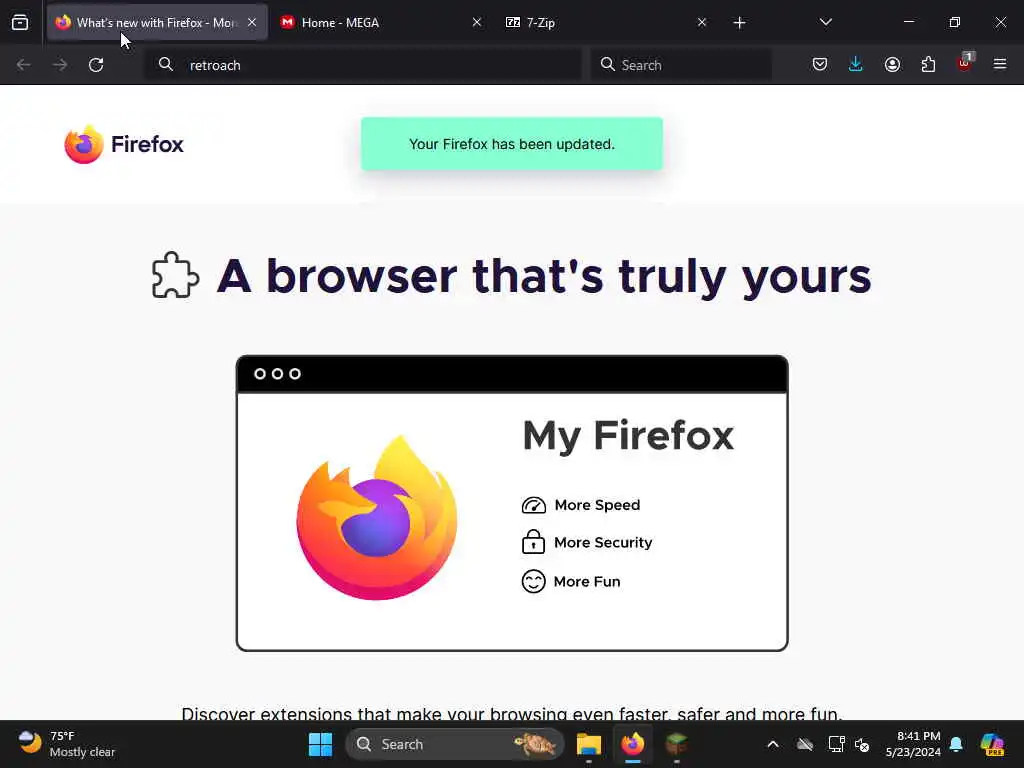Click the Windows taskbar Search box

pos(455,744)
